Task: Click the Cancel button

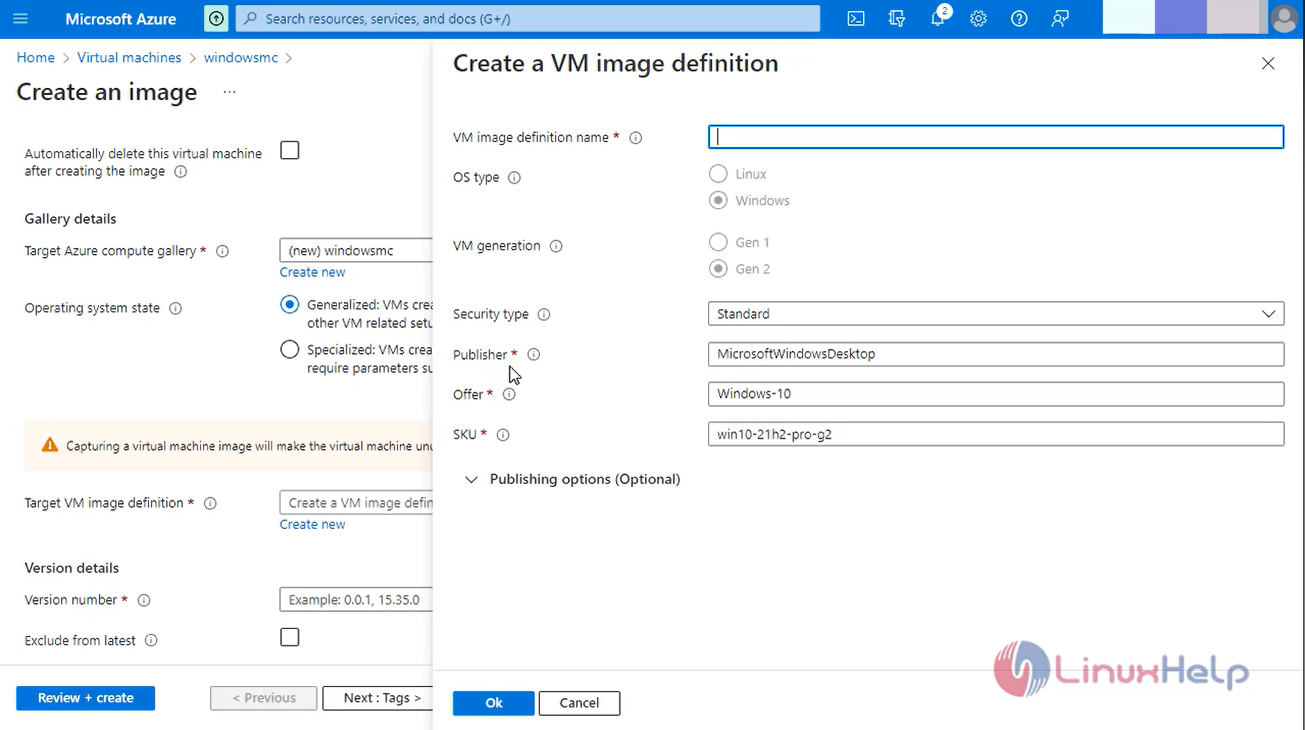Action: 579,703
